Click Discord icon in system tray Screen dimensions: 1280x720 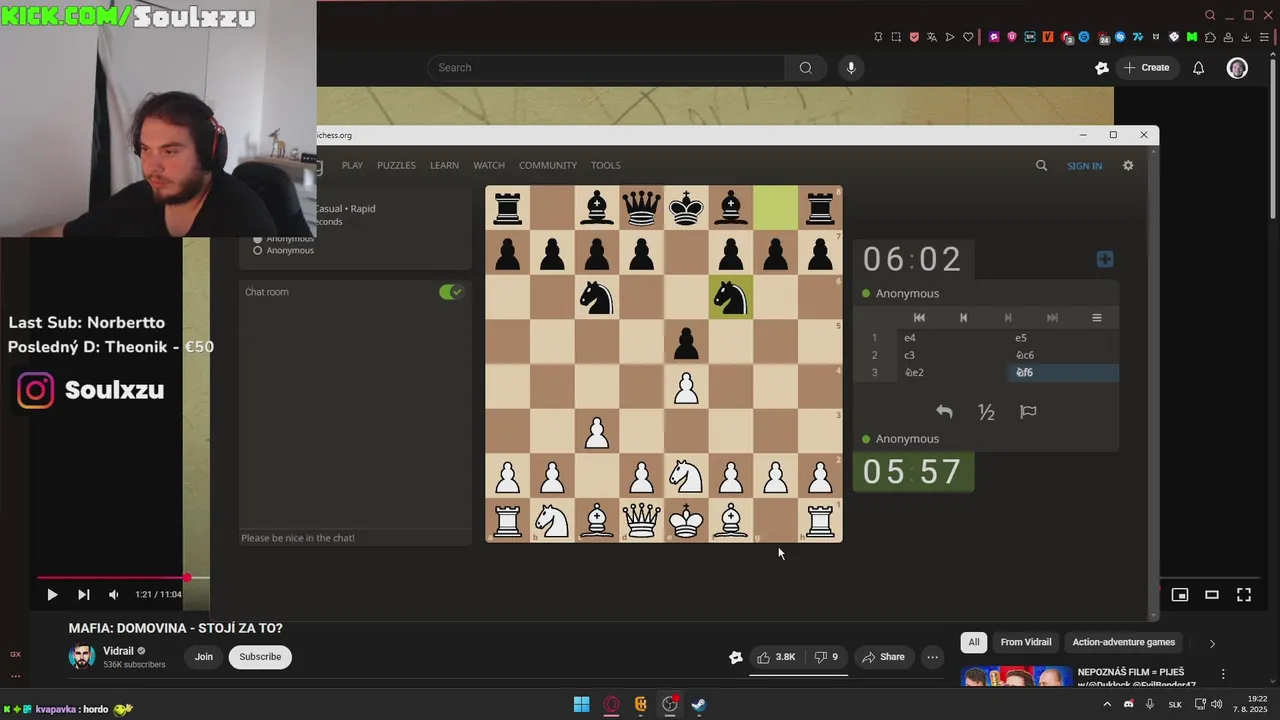point(1129,705)
